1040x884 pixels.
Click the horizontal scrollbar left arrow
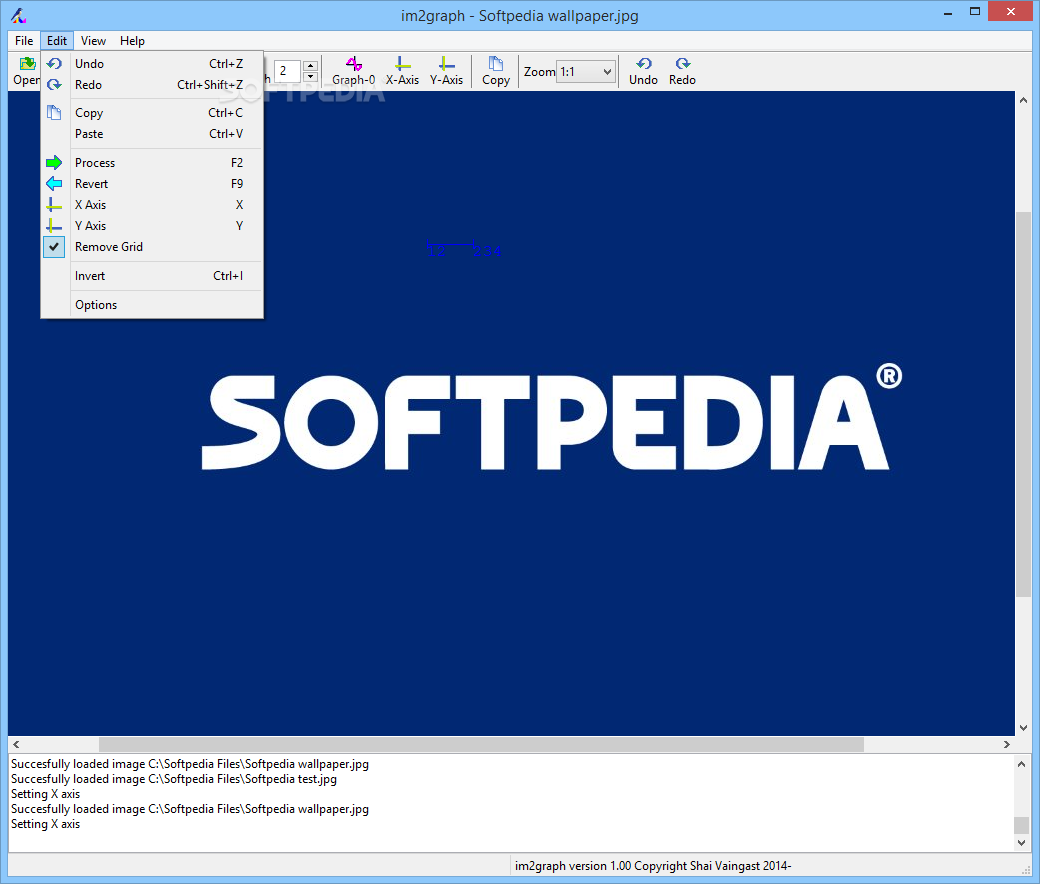click(x=16, y=744)
